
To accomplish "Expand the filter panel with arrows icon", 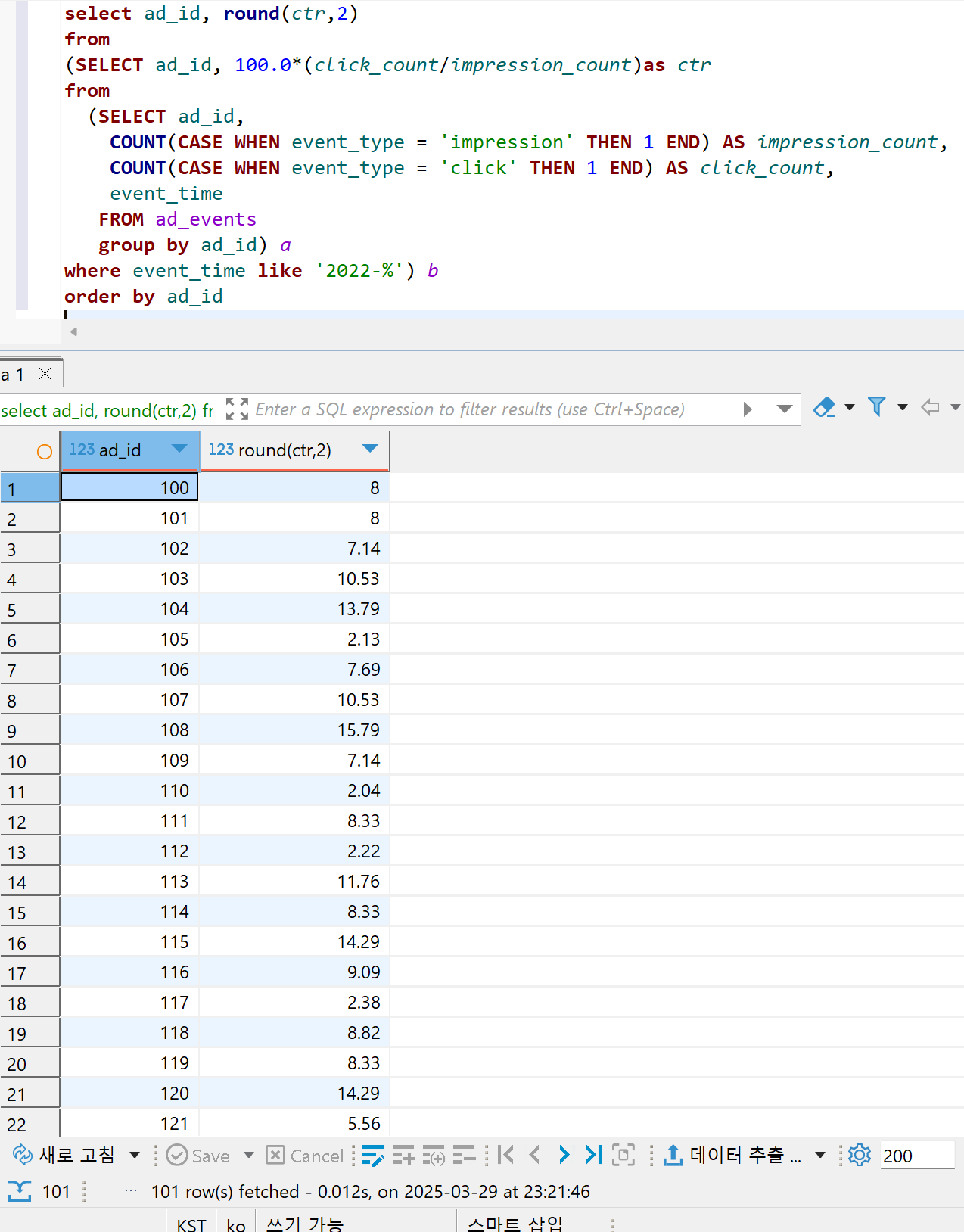I will [x=237, y=409].
